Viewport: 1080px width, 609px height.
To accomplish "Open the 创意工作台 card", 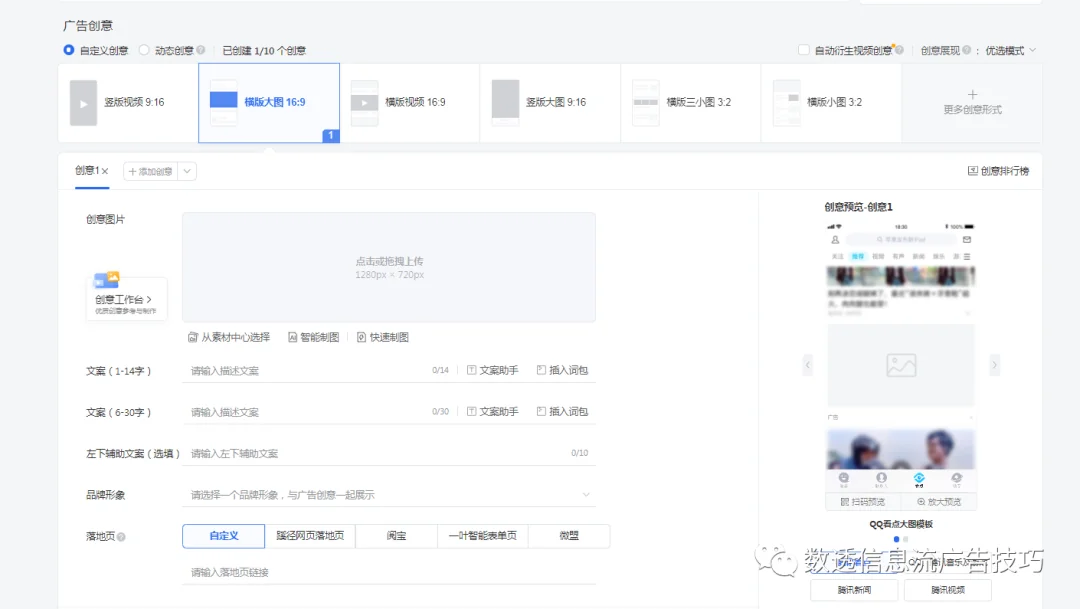I will point(126,296).
